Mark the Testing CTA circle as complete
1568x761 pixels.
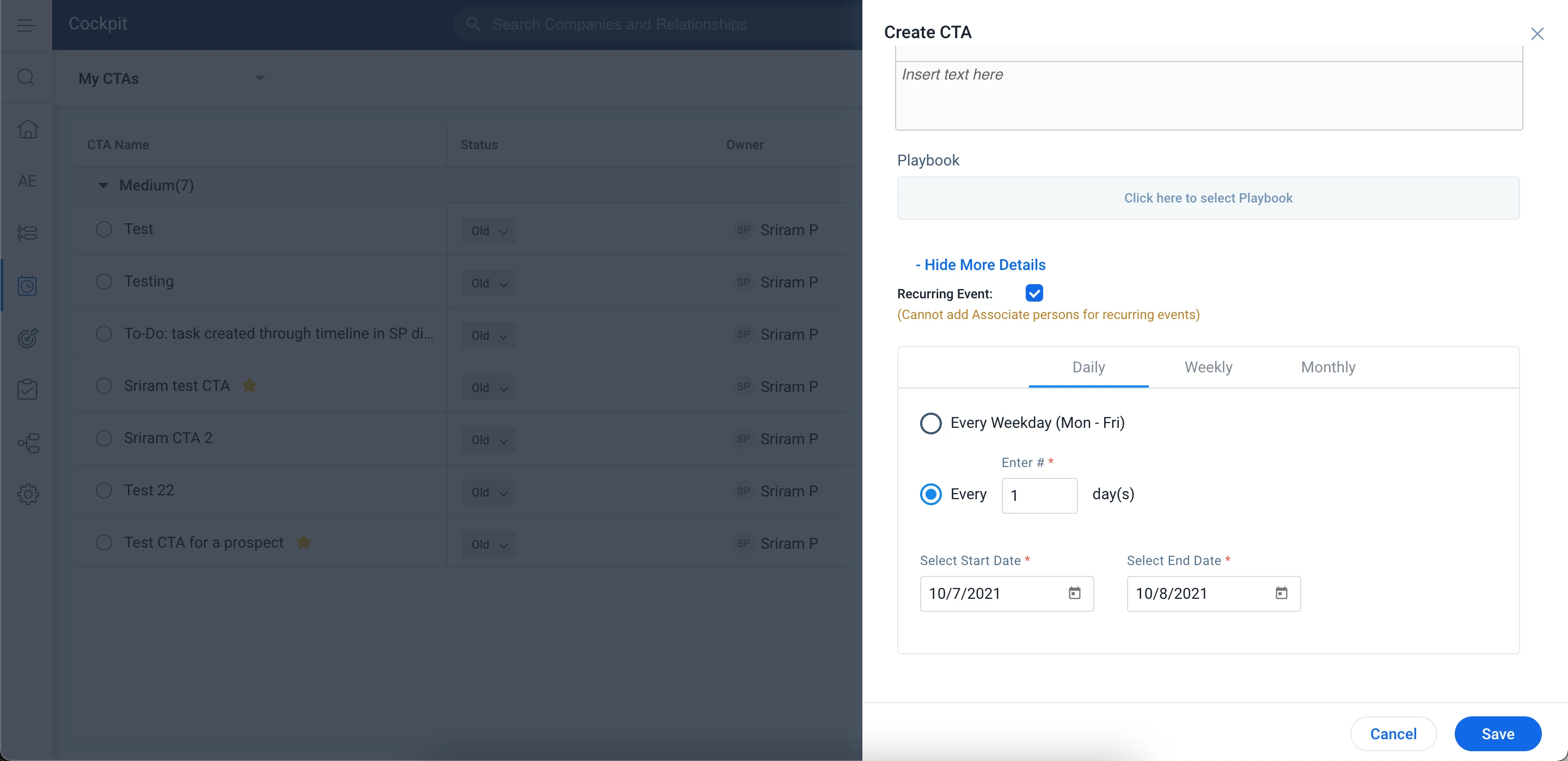click(104, 281)
